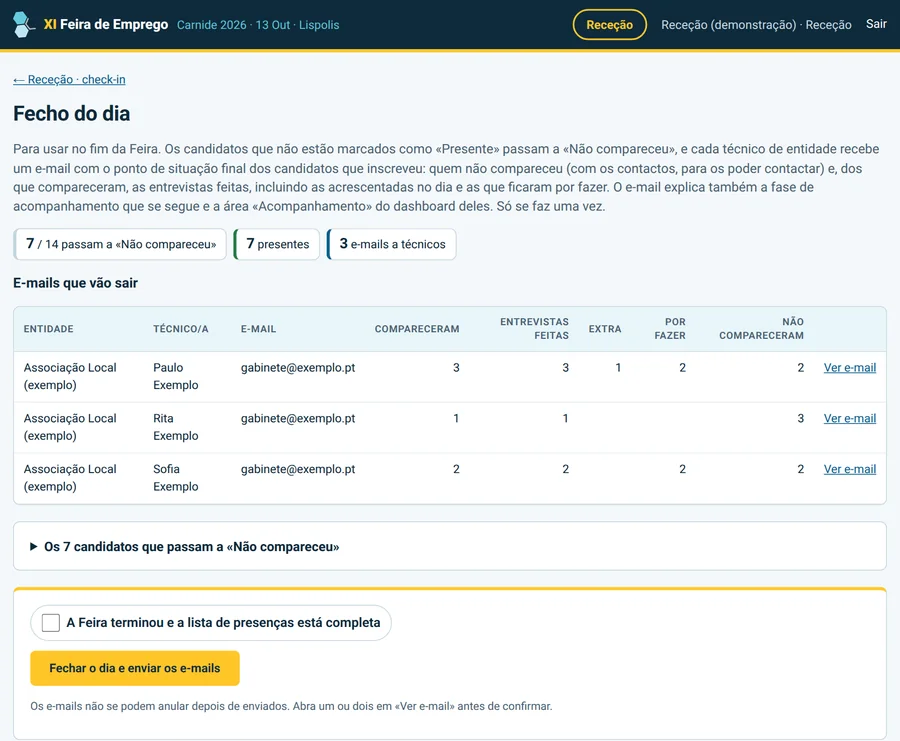Open the XI Feira de Emprego title
The height and width of the screenshot is (741, 900).
[x=106, y=25]
